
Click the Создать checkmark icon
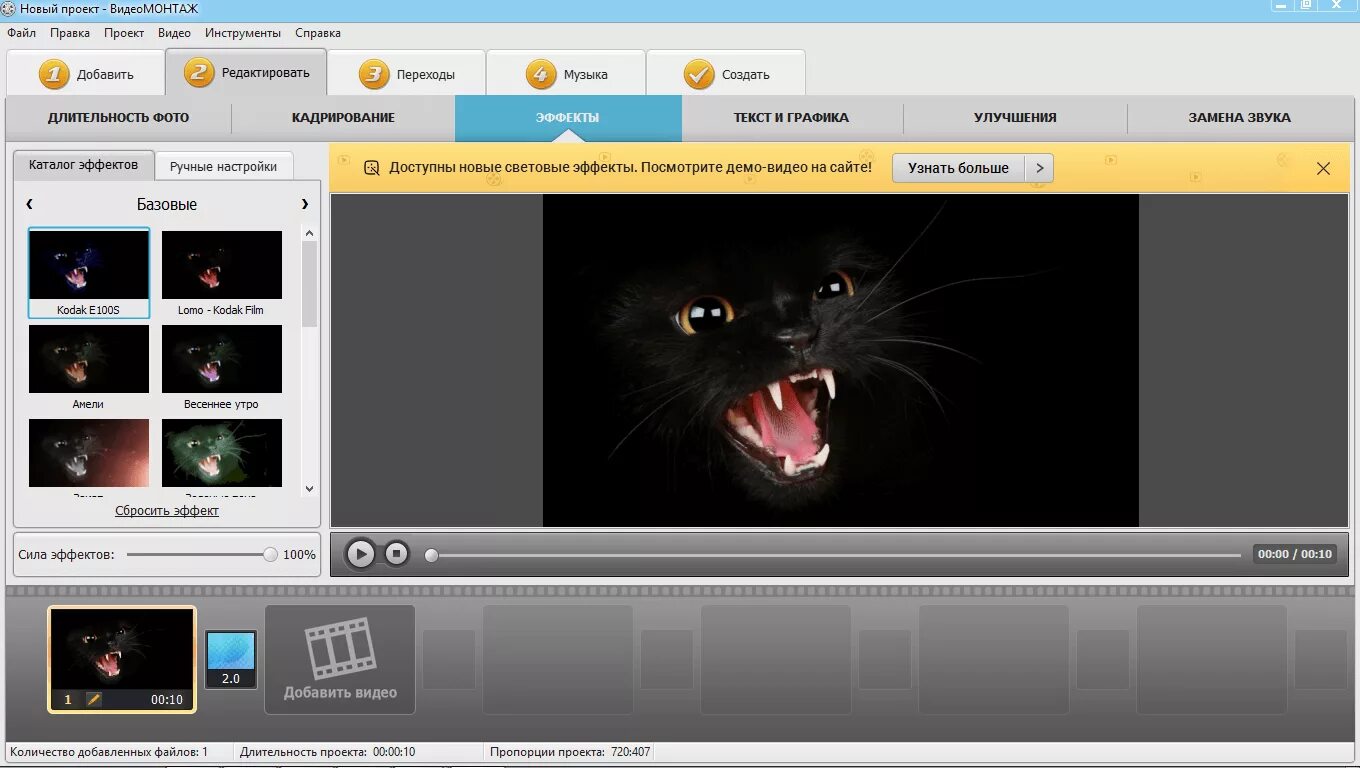(698, 74)
